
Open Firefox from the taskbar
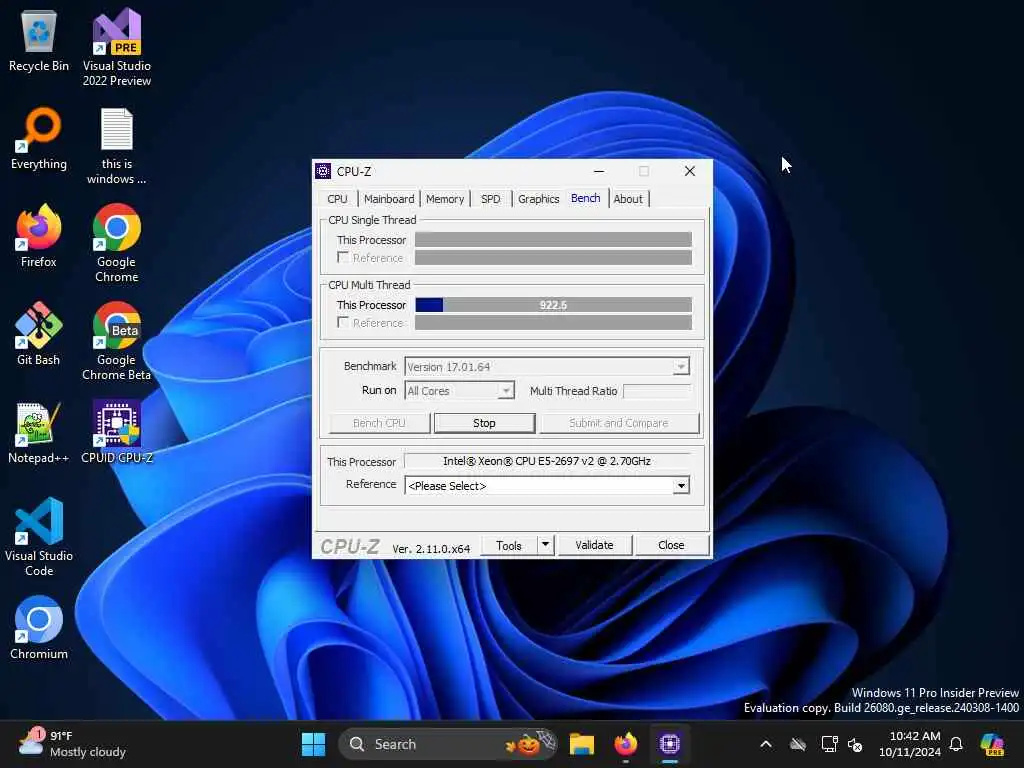(x=626, y=744)
